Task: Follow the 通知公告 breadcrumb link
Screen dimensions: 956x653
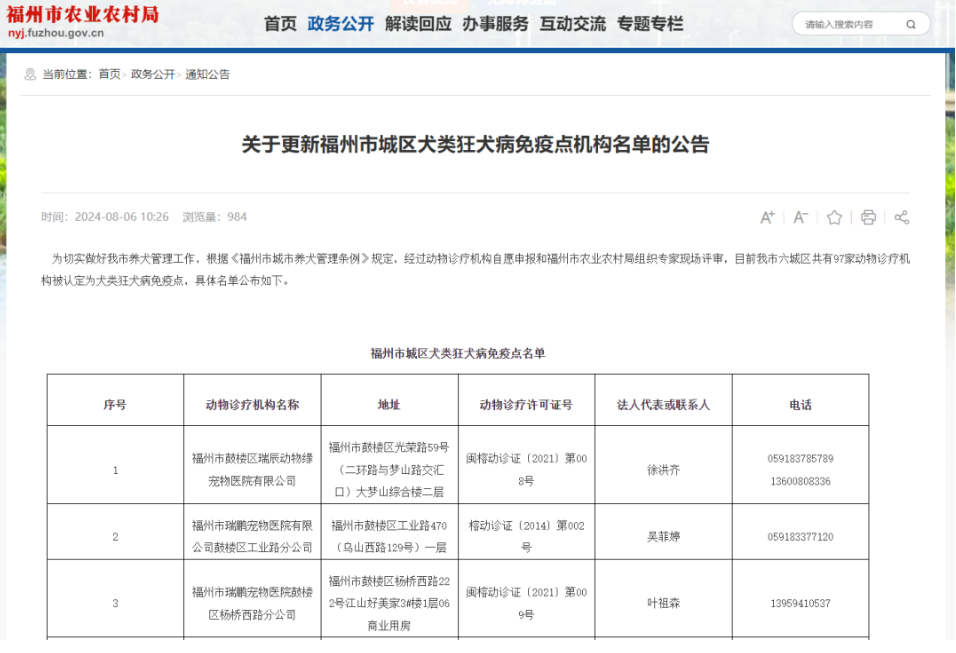Action: pyautogui.click(x=207, y=74)
